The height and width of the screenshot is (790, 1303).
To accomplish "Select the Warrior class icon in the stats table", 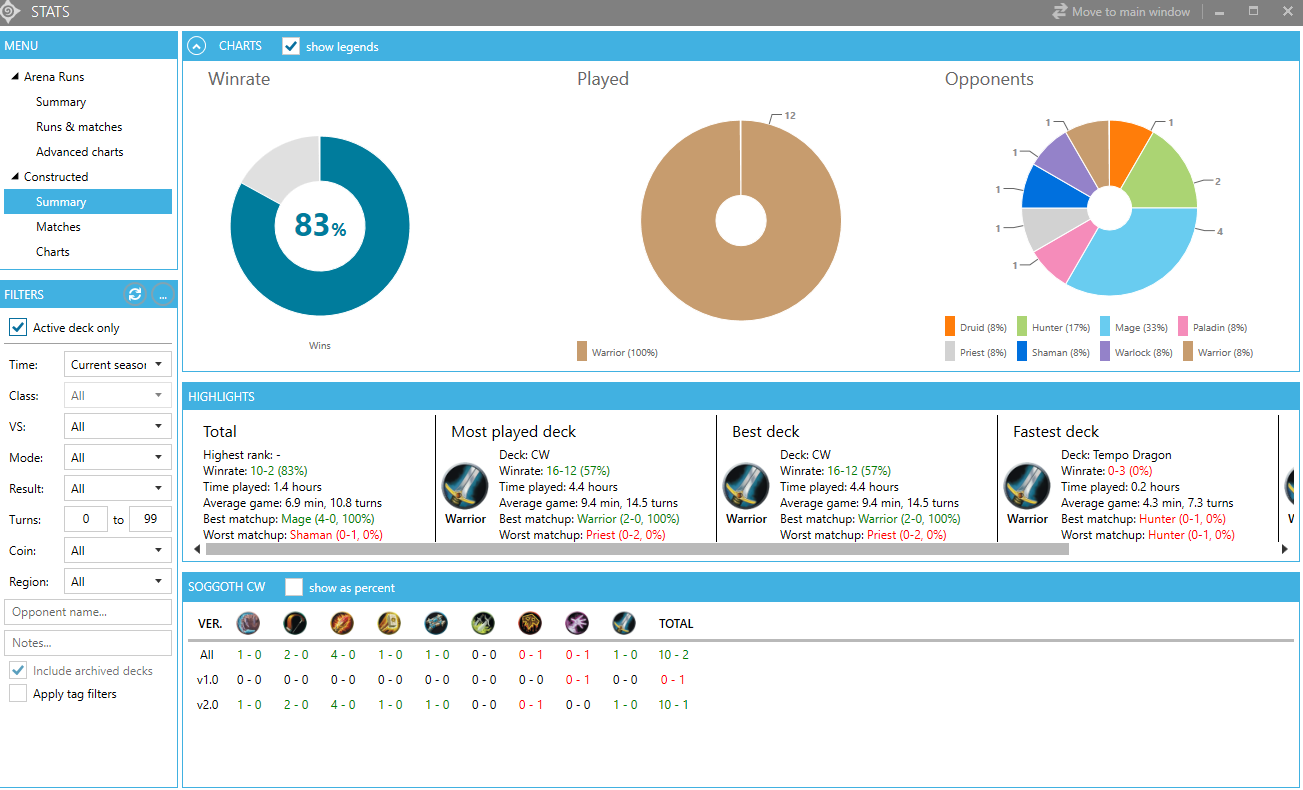I will (x=624, y=623).
